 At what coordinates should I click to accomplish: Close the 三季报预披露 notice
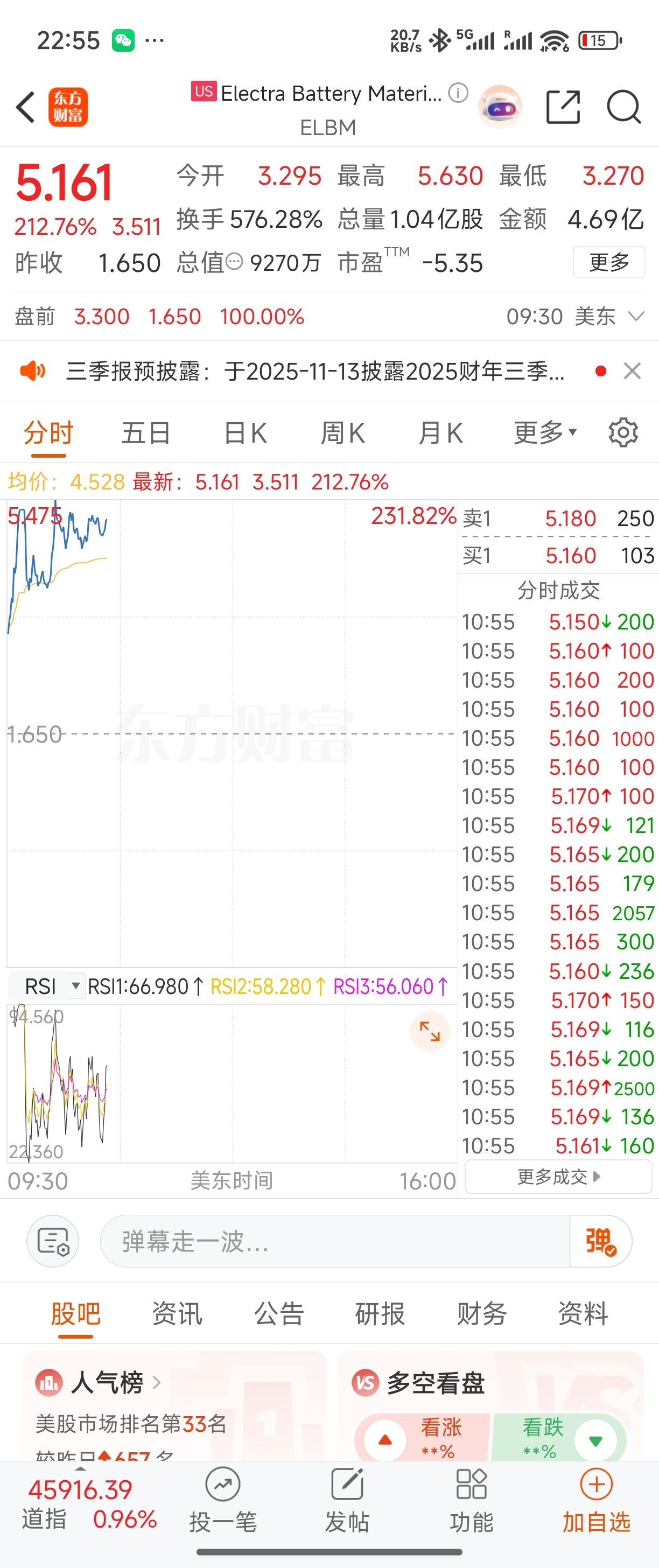point(632,370)
